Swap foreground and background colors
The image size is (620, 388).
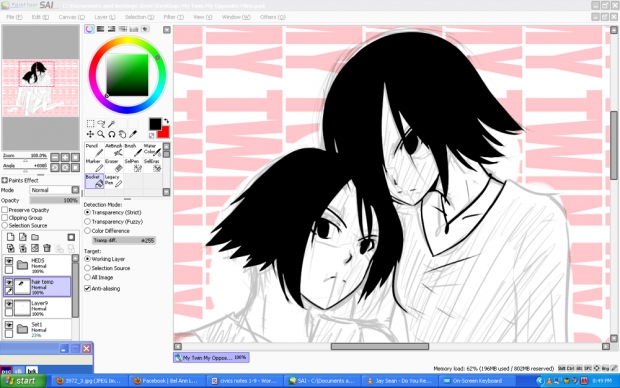point(166,121)
